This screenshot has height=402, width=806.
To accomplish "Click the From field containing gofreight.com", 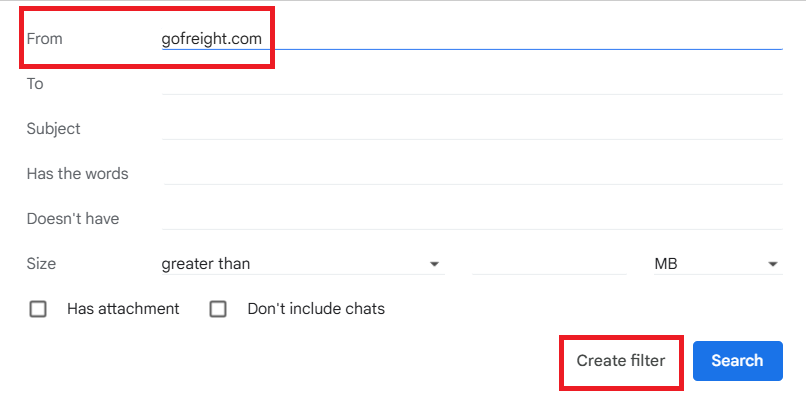I will click(x=470, y=38).
